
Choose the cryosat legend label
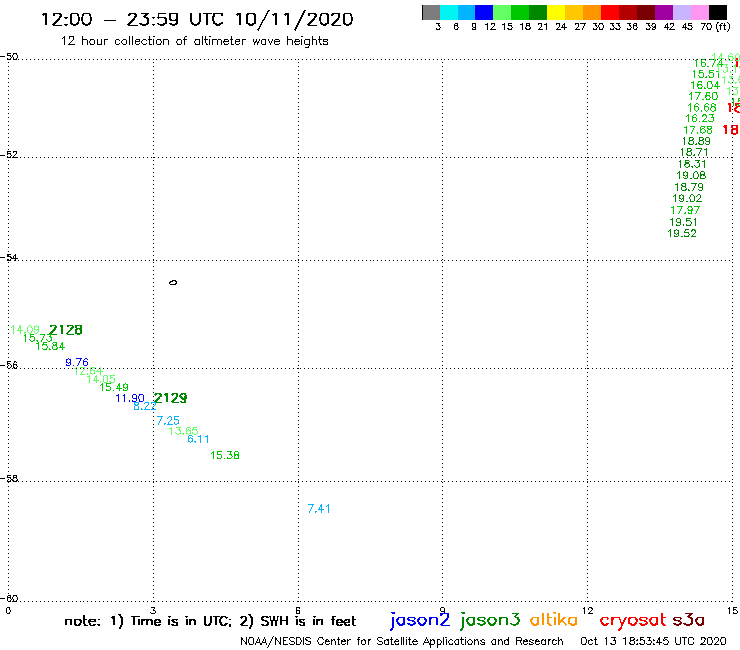point(633,620)
